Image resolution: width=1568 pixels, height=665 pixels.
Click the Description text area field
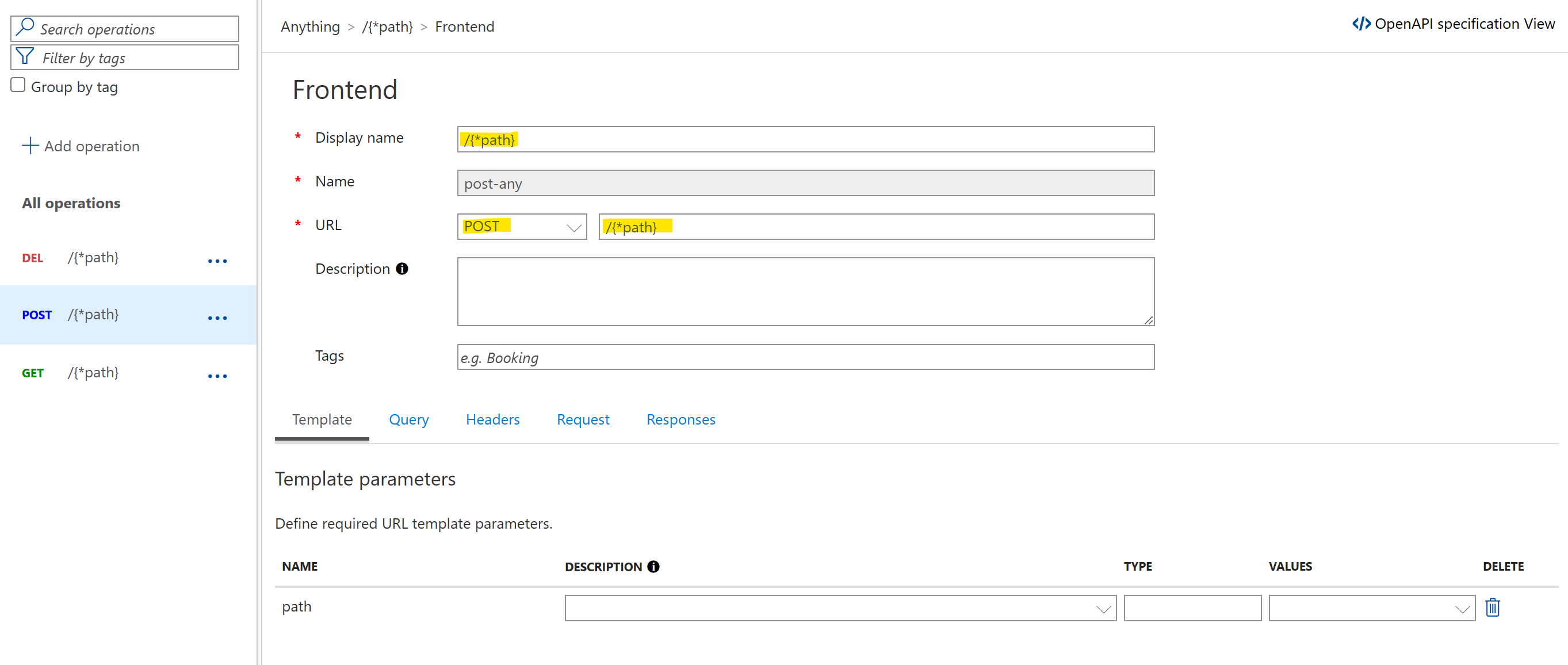coord(805,290)
